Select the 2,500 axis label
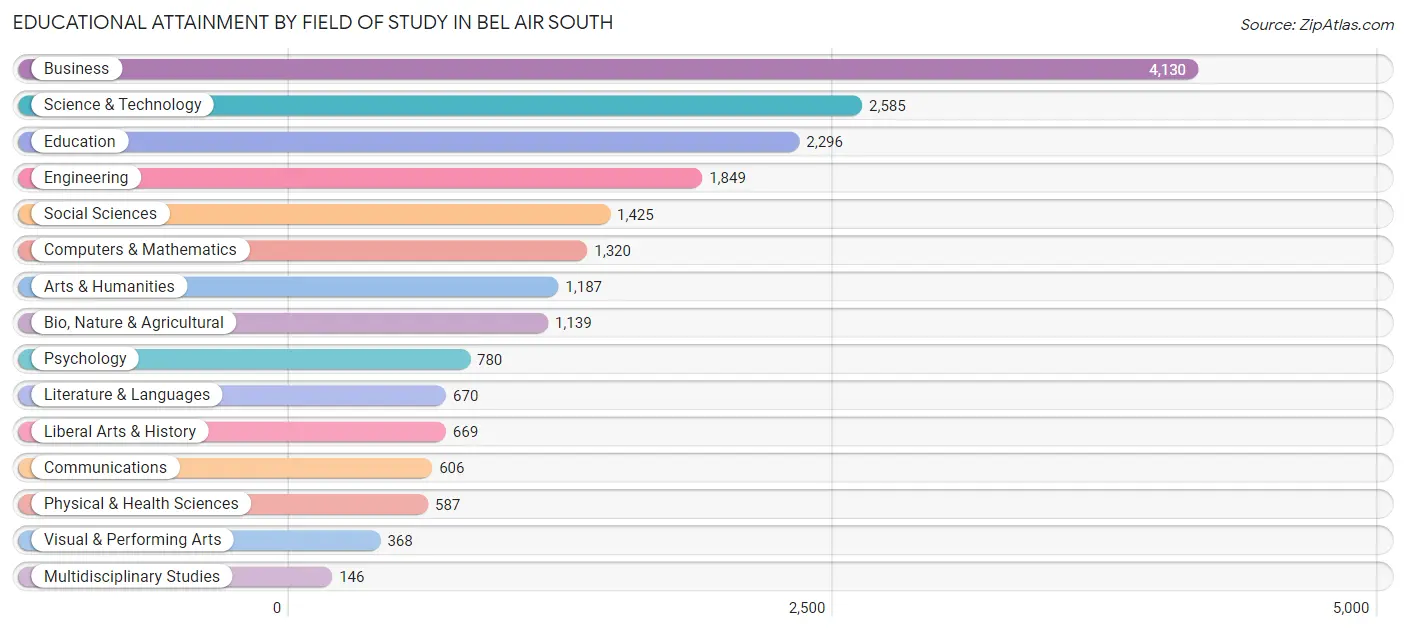 [807, 608]
